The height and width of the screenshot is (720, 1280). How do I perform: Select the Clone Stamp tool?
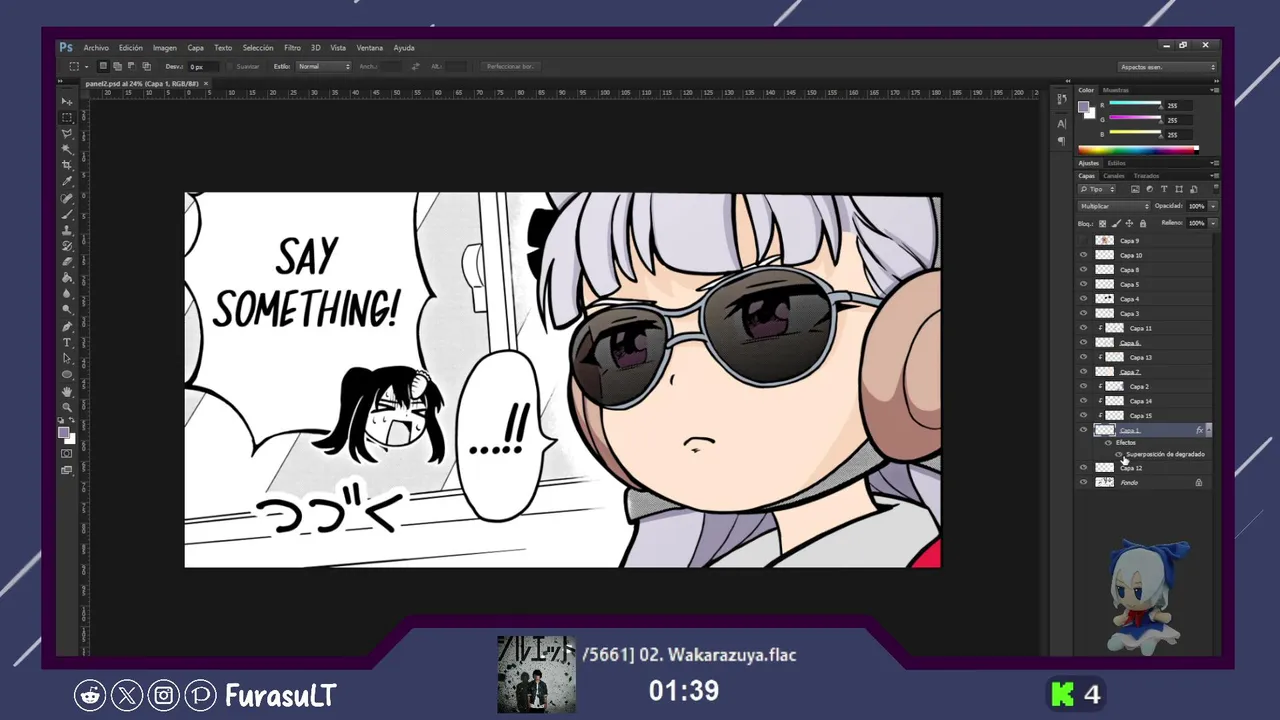[x=67, y=230]
